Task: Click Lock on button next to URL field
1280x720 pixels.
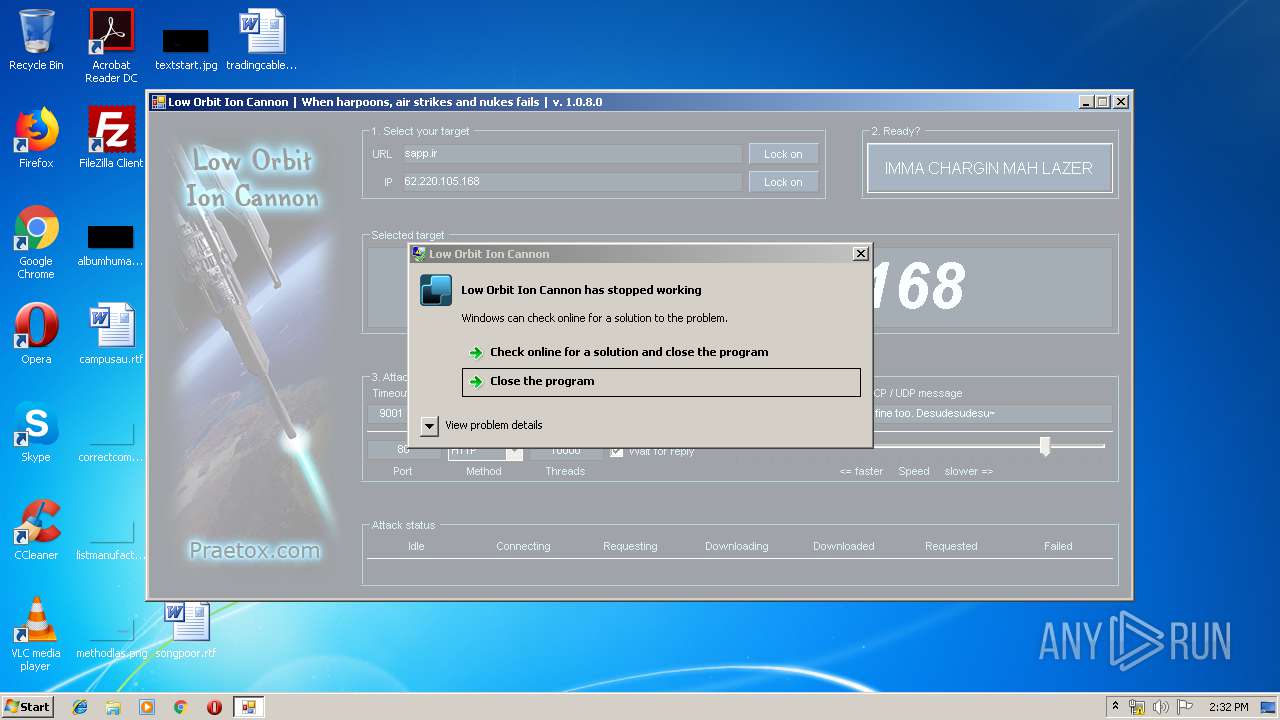Action: (783, 154)
